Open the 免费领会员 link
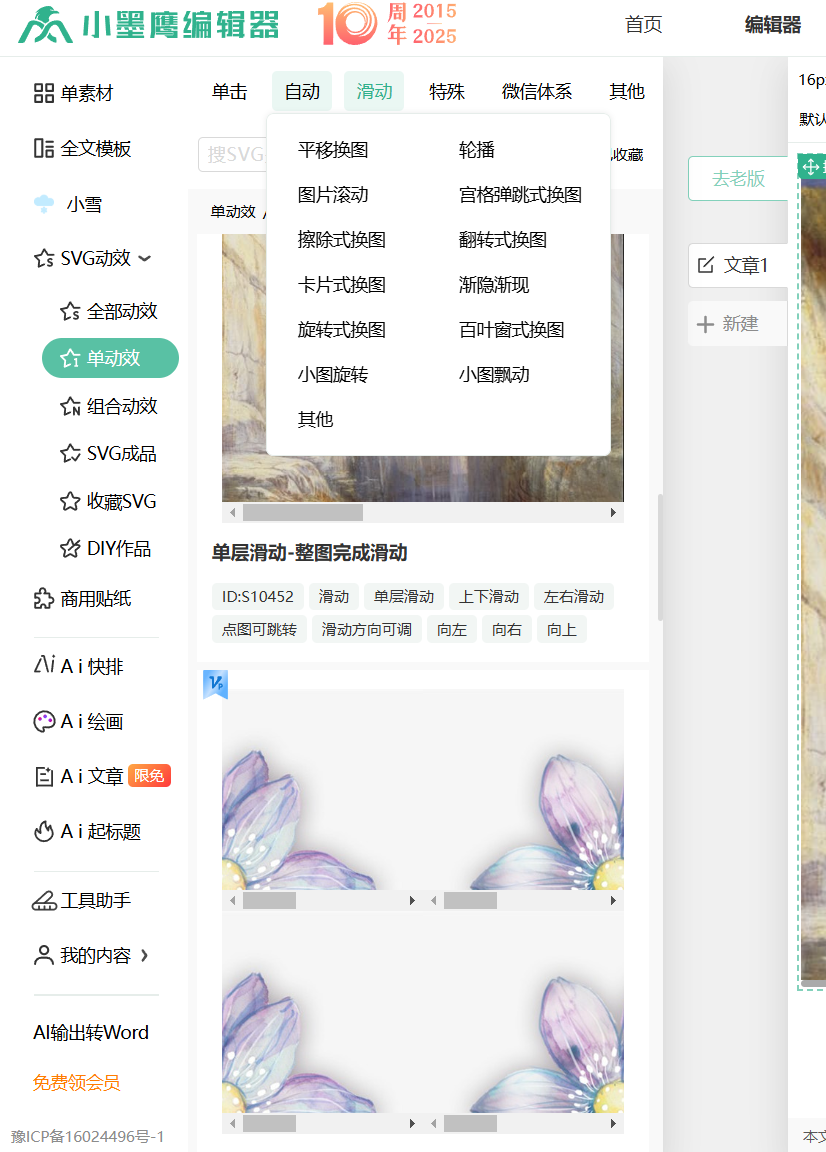826x1152 pixels. click(77, 1082)
